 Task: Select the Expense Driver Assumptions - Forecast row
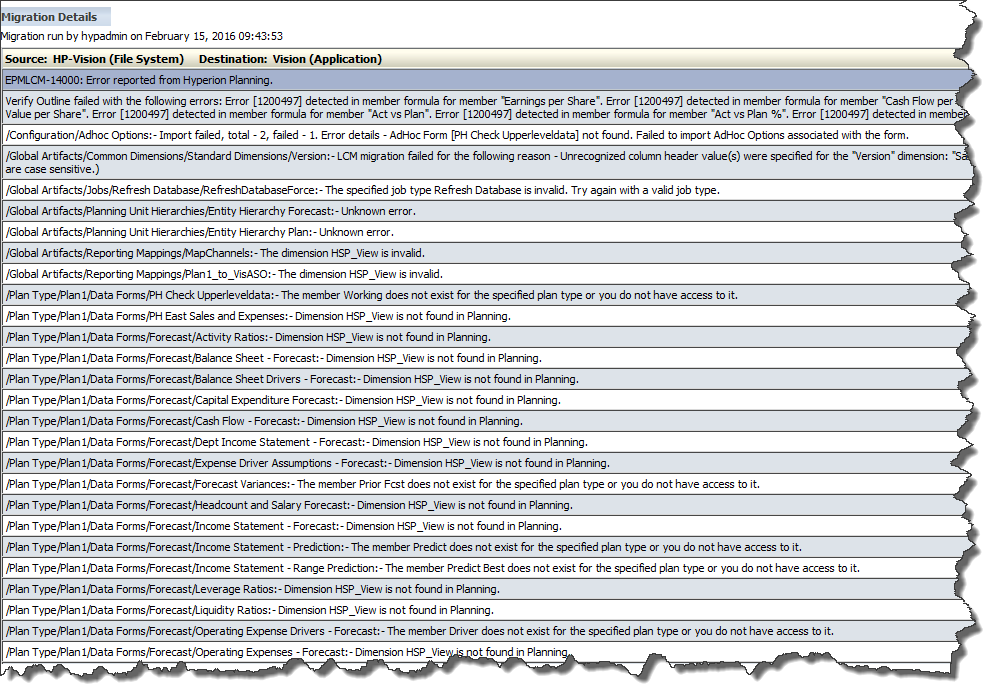pos(483,463)
